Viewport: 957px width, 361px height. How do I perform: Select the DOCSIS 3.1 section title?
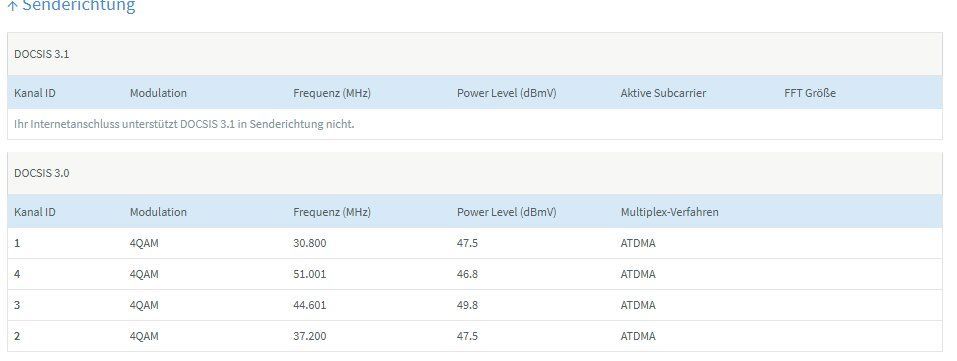42,54
